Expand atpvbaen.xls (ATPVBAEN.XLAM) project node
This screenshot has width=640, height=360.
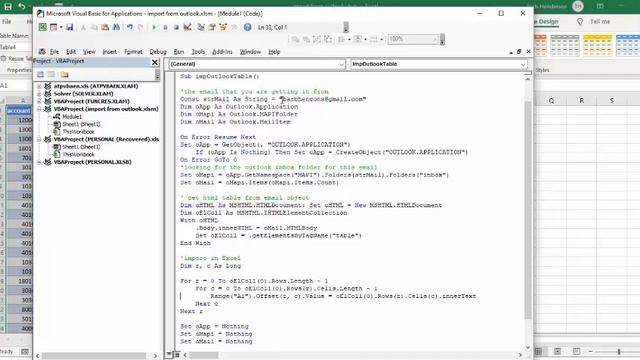(39, 87)
